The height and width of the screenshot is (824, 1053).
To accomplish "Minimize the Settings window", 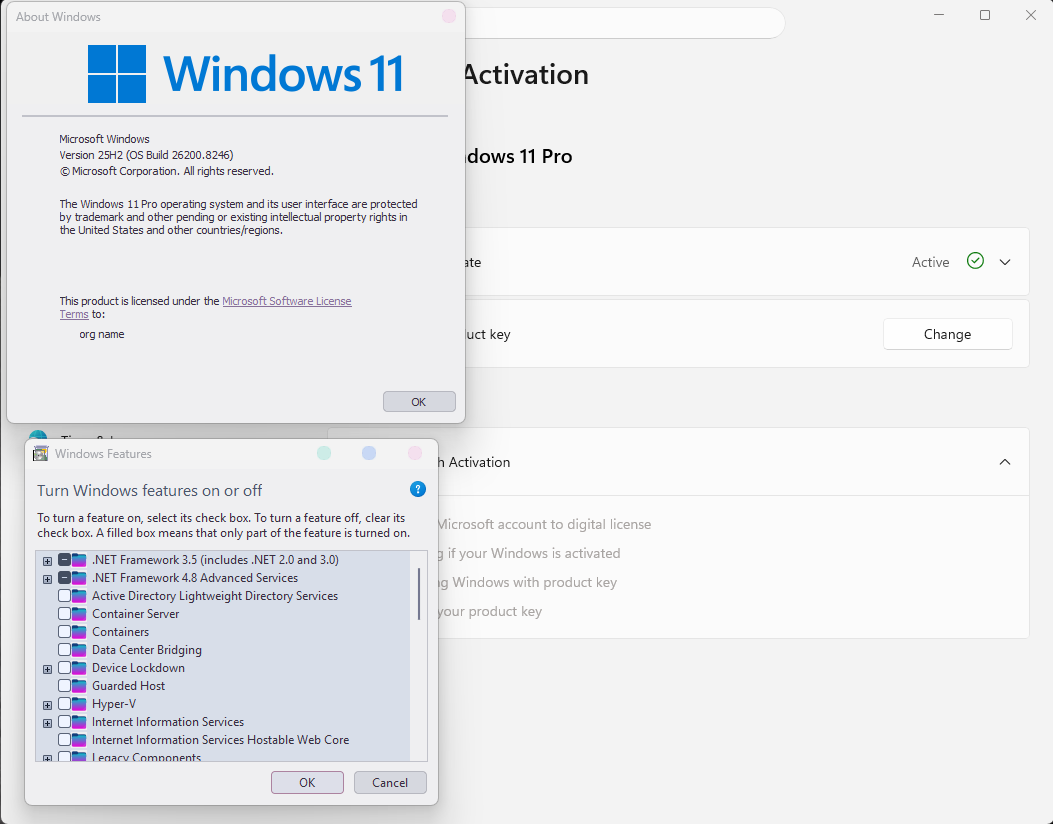I will (x=939, y=15).
